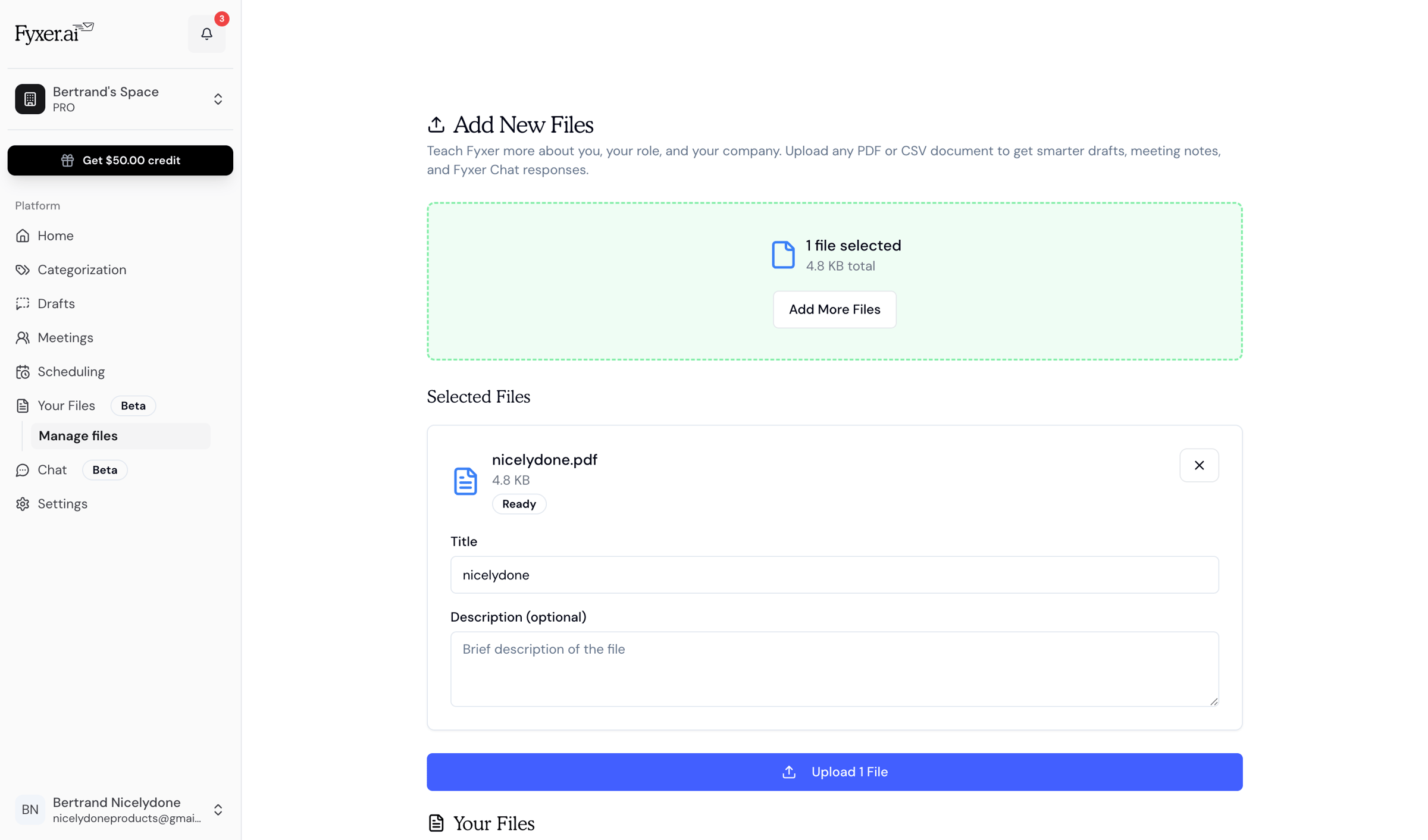The width and height of the screenshot is (1428, 840).
Task: Open Settings page
Action: pyautogui.click(x=120, y=503)
